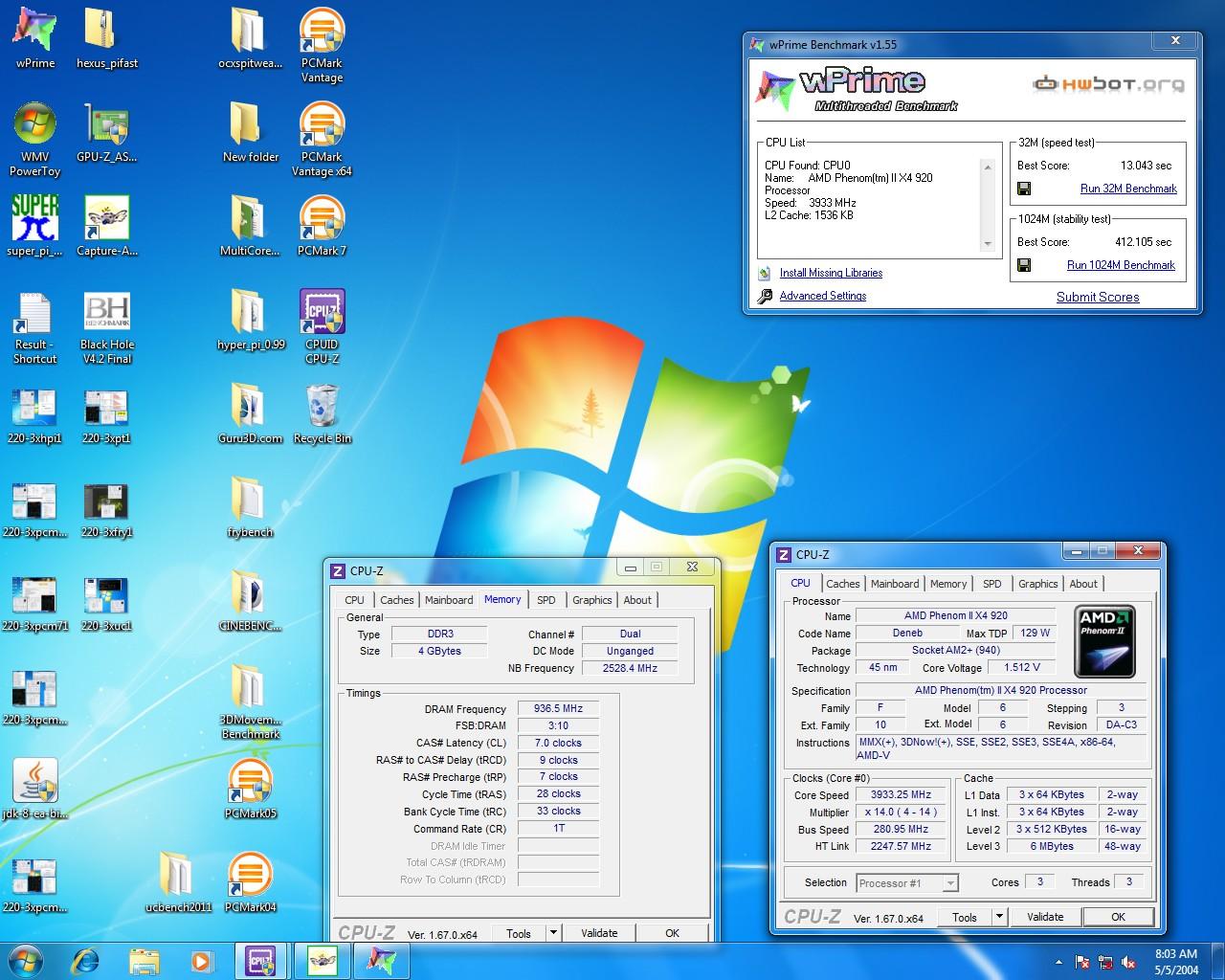The height and width of the screenshot is (980, 1225).
Task: Launch the PCMark 7 desktop icon
Action: [322, 226]
